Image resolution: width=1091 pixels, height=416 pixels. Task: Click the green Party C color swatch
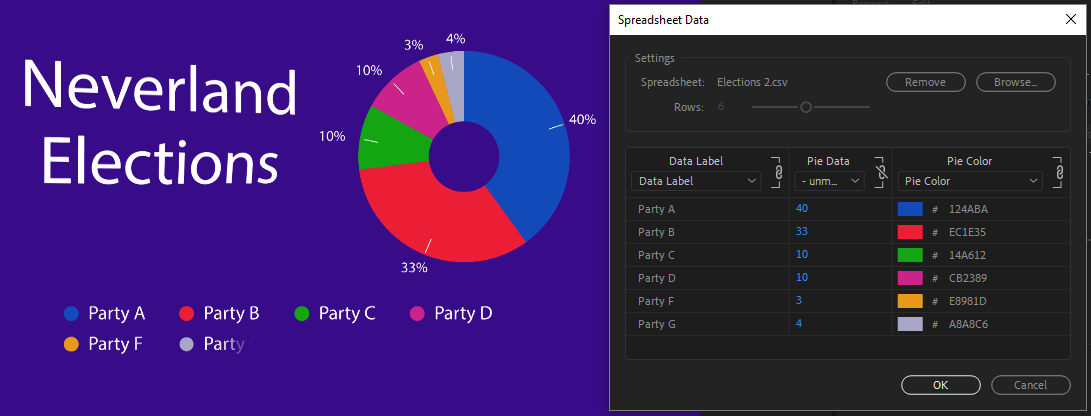[x=910, y=255]
